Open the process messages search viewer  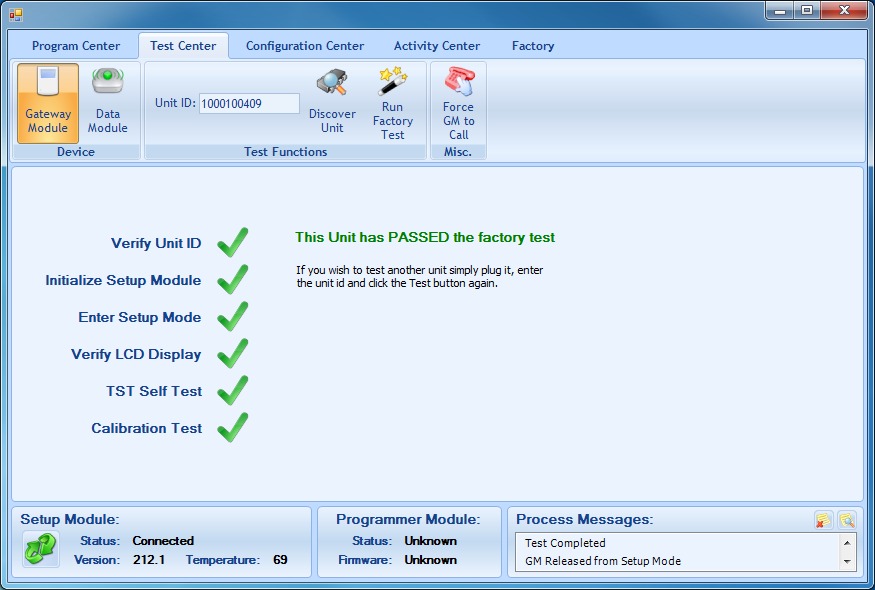[x=847, y=520]
